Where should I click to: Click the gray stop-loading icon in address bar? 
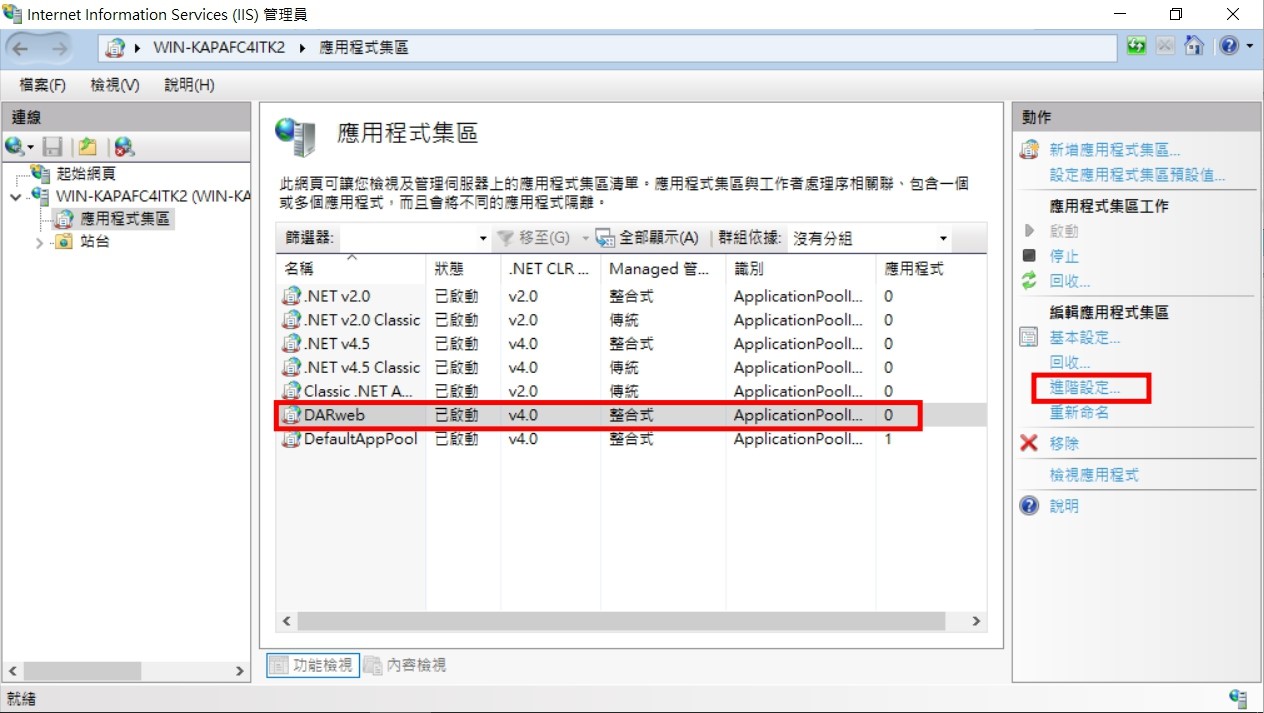click(1166, 46)
